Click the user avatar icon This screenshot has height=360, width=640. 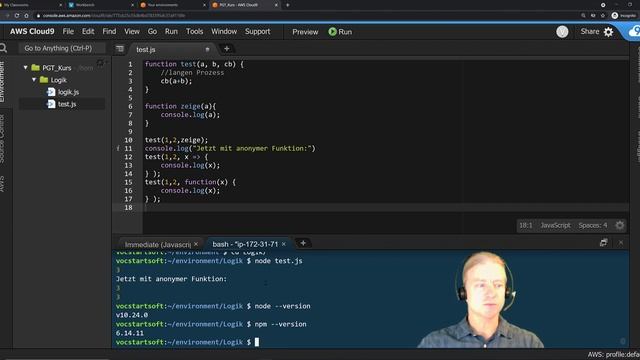[562, 32]
